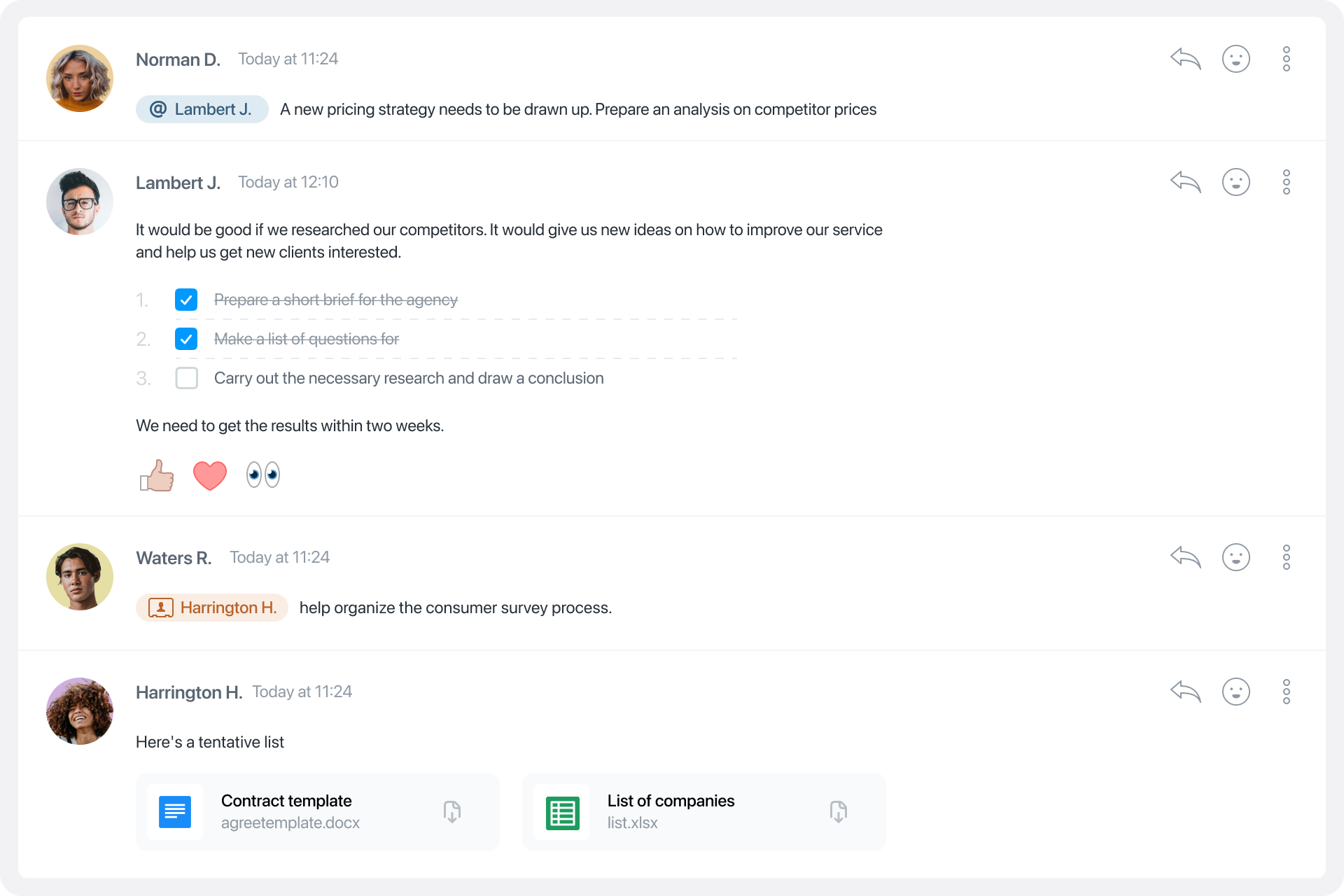Click the Harrington H. mention tag
This screenshot has width=1344, height=896.
[x=211, y=608]
